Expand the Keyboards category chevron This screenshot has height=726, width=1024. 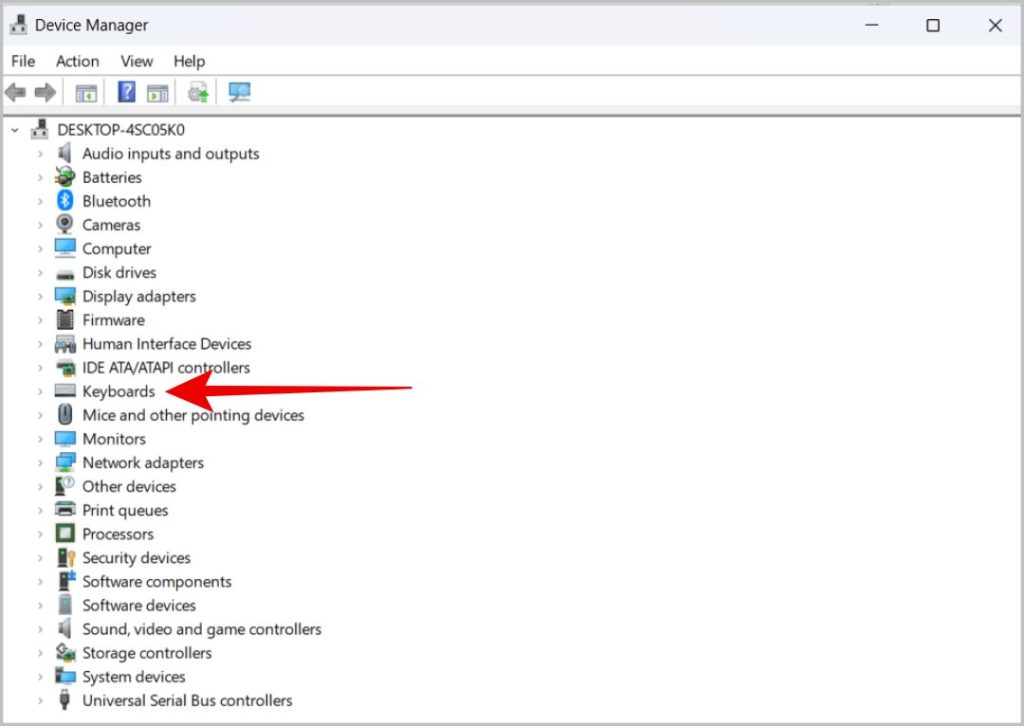point(40,391)
